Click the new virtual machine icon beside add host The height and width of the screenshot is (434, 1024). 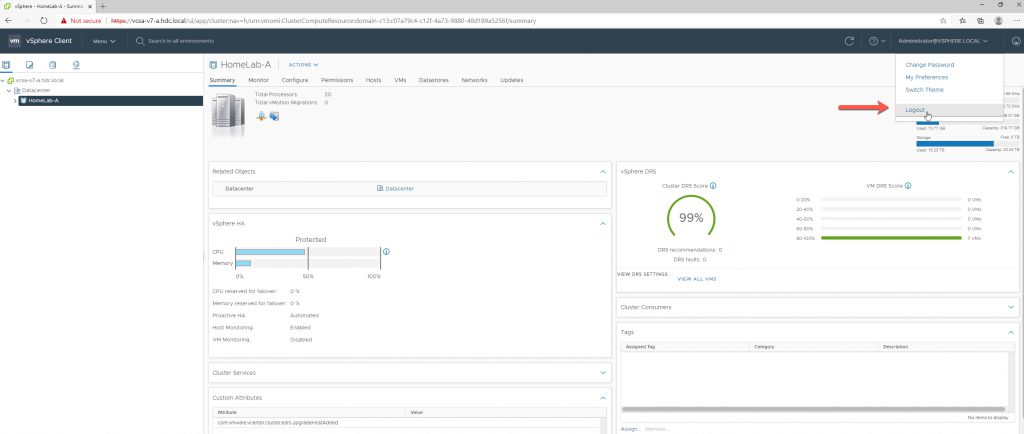(274, 116)
